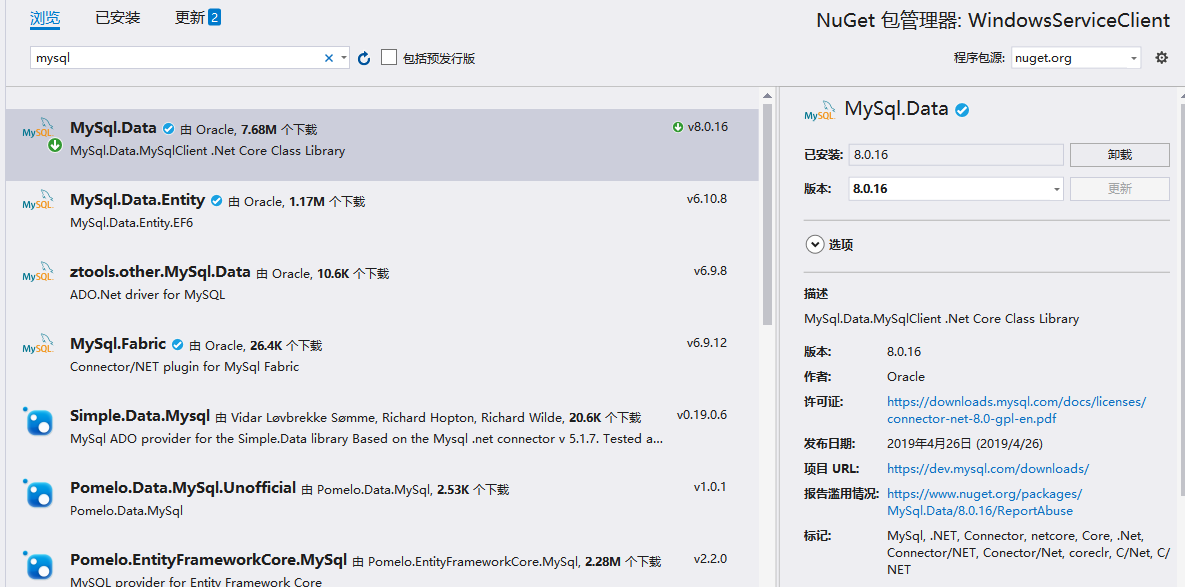Click version v6.10.8 of MySql.Data.Entity
Viewport: 1185px width, 587px height.
(x=707, y=199)
